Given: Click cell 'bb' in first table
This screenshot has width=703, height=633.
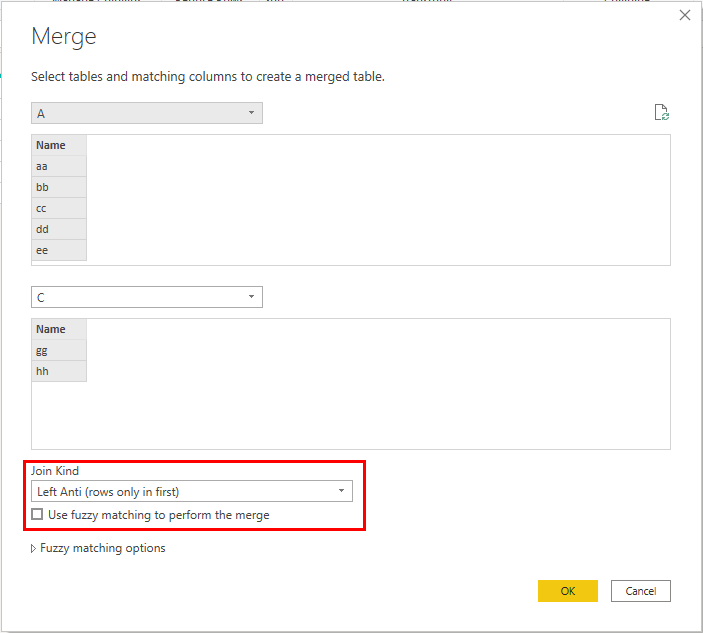Looking at the screenshot, I should (59, 187).
